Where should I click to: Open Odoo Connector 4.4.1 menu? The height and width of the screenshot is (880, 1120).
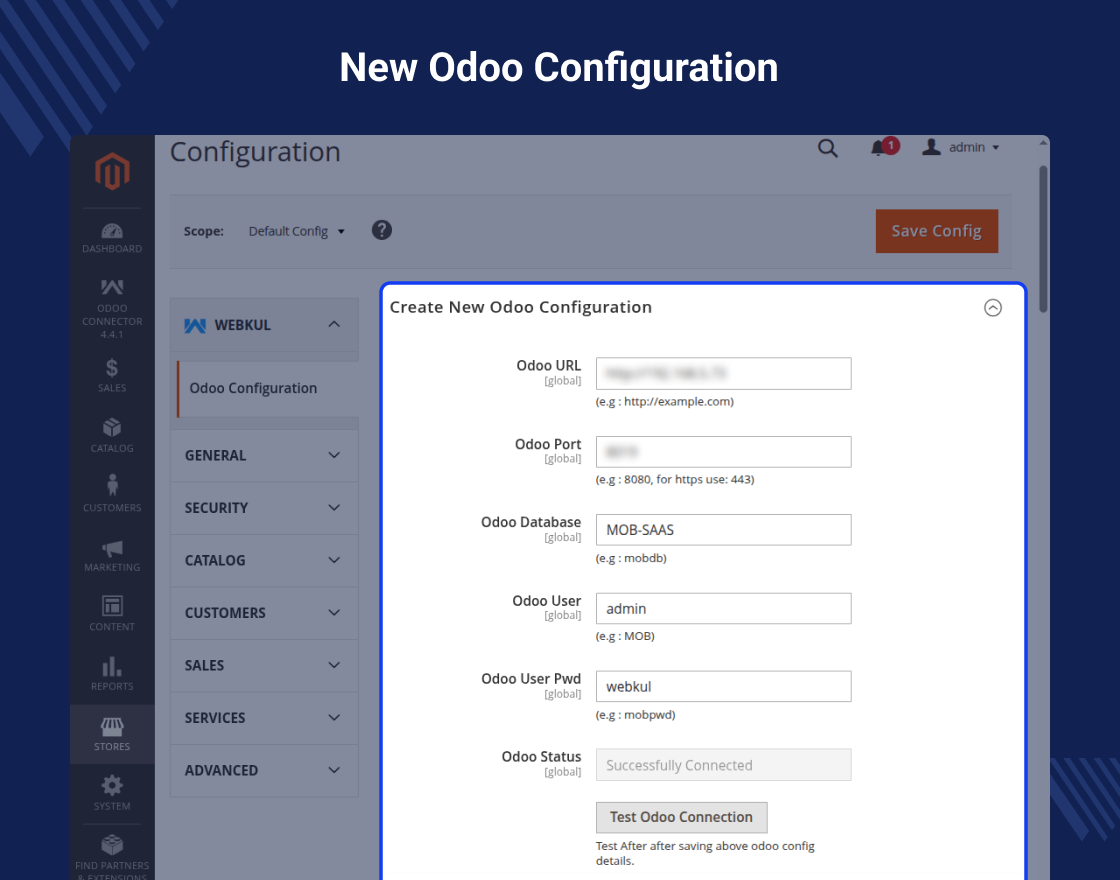pos(112,309)
